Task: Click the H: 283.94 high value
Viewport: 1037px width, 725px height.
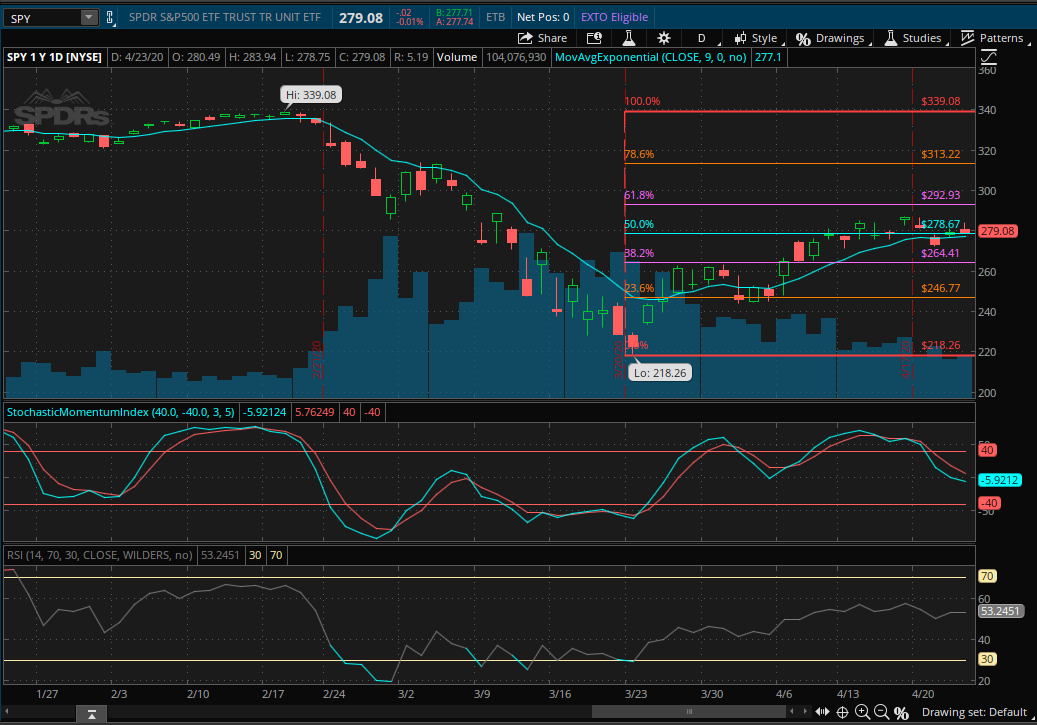Action: click(x=253, y=58)
